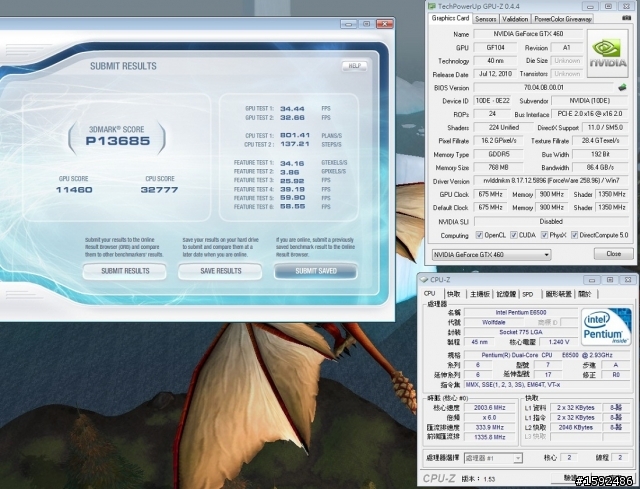The image size is (640, 489).
Task: Click the SUBMIT SAVED button in 3DMark
Action: [316, 271]
